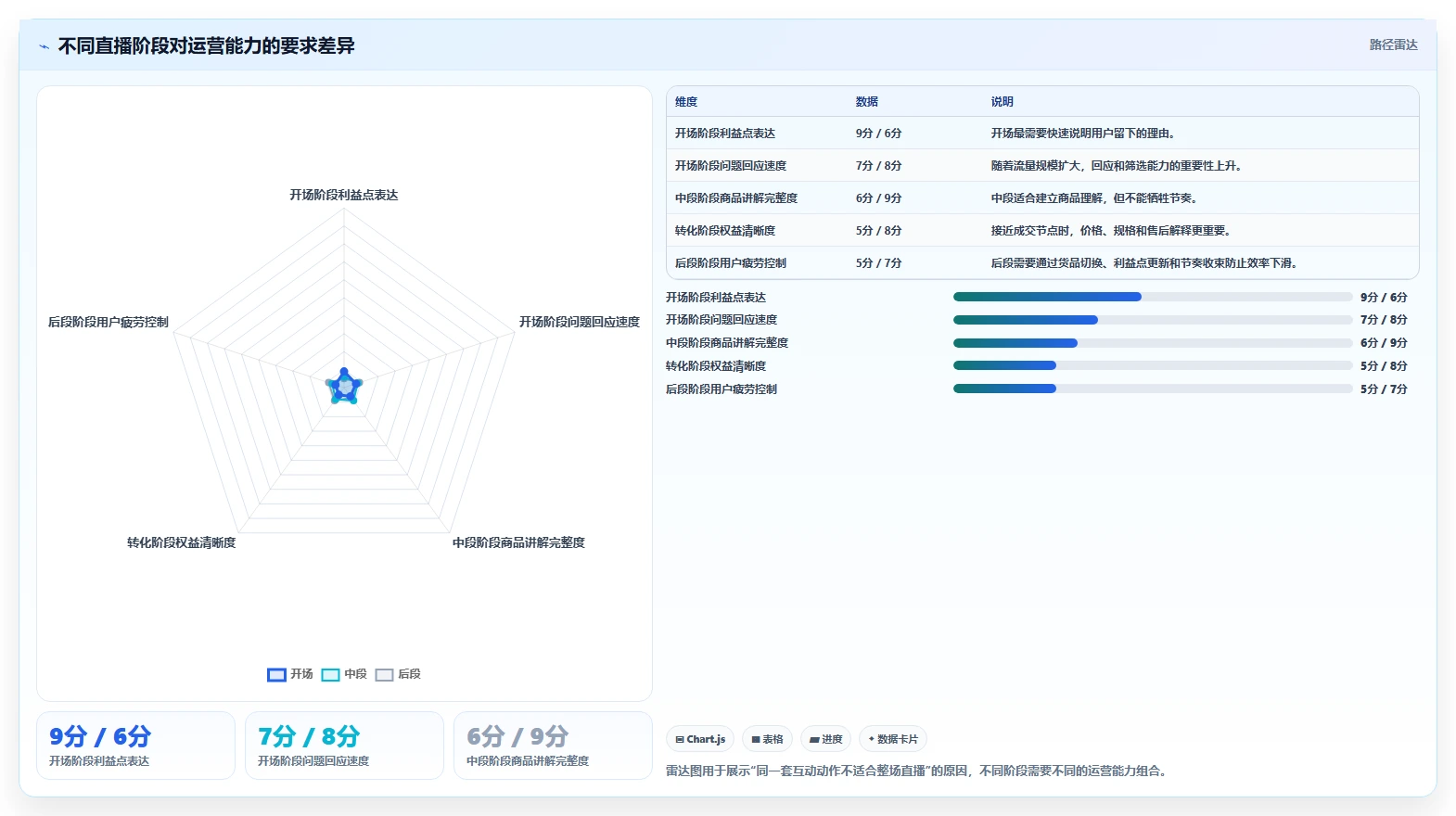Click radar axis label 中段阶段商品讲解完整度
1456x816 pixels.
pyautogui.click(x=518, y=542)
